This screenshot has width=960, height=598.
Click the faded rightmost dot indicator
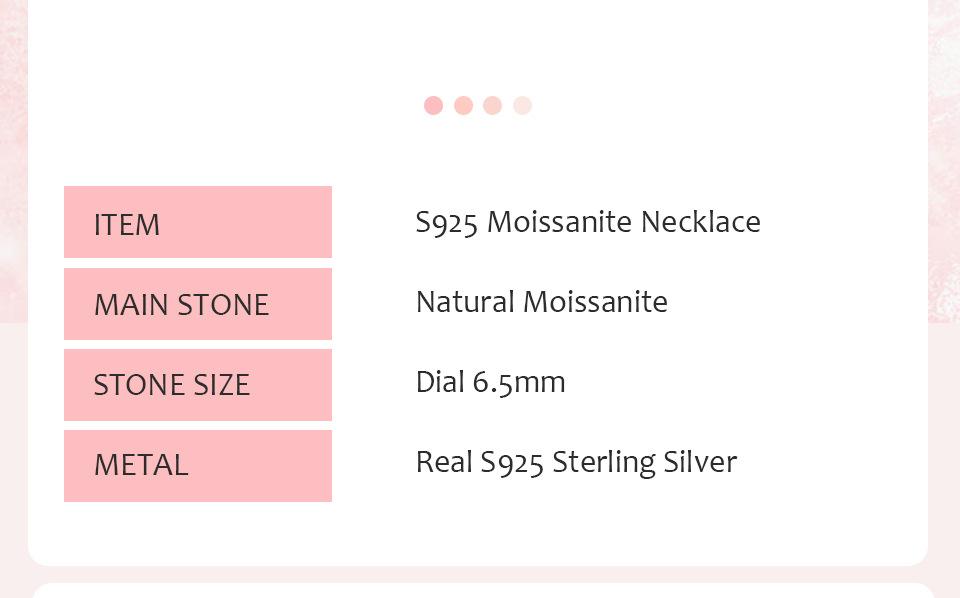522,106
